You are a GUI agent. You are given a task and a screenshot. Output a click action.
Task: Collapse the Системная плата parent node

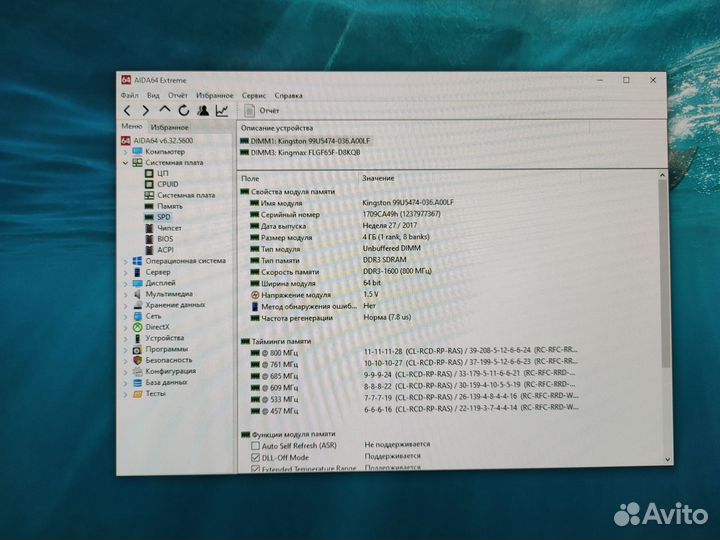click(125, 163)
